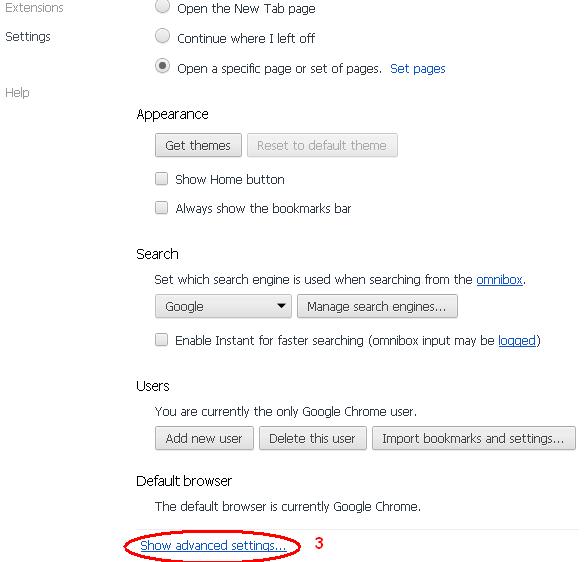Open the logged link
The width and height of the screenshot is (588, 562).
[x=517, y=340]
